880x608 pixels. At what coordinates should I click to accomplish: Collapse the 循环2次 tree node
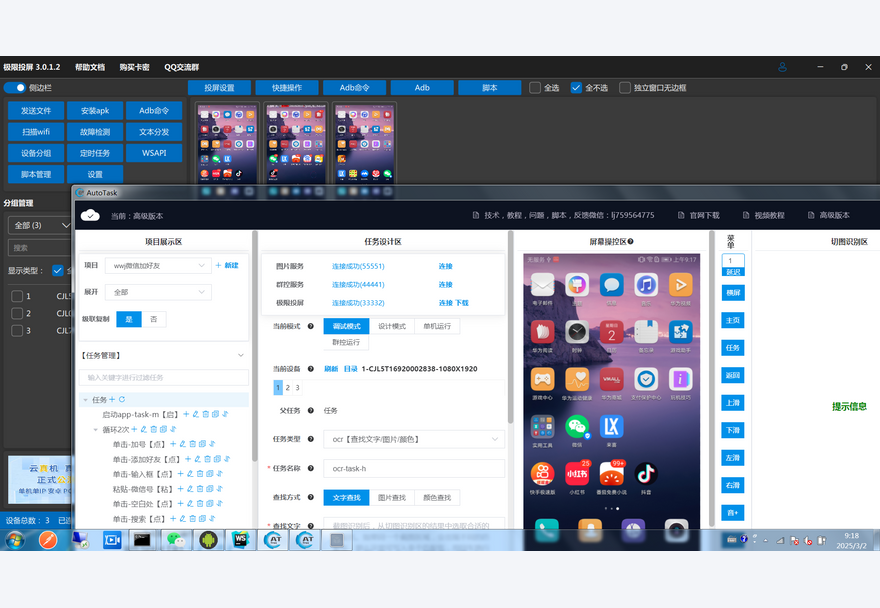click(95, 429)
